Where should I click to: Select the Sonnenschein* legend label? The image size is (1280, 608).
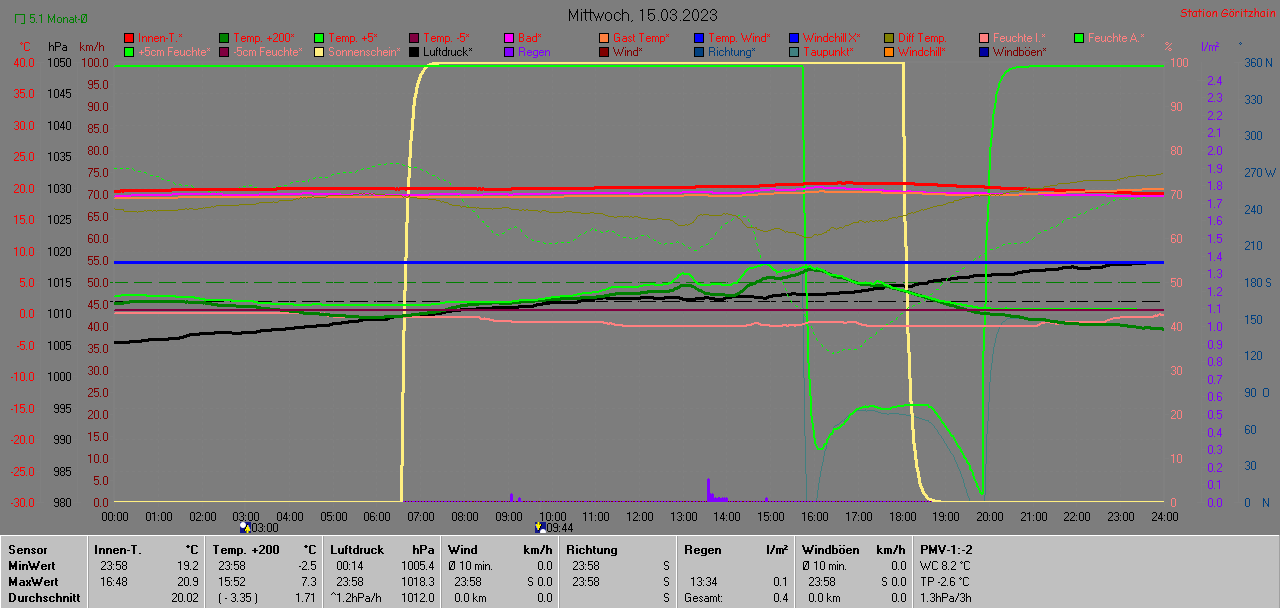pyautogui.click(x=364, y=52)
